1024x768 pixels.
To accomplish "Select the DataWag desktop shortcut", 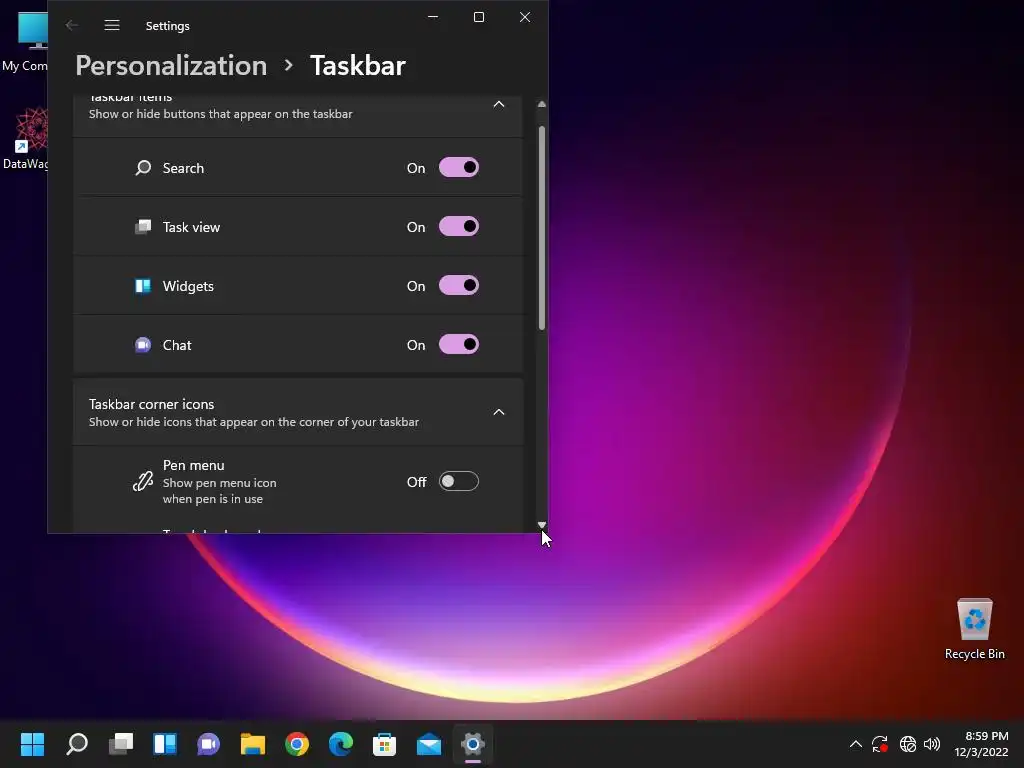I will 24,138.
